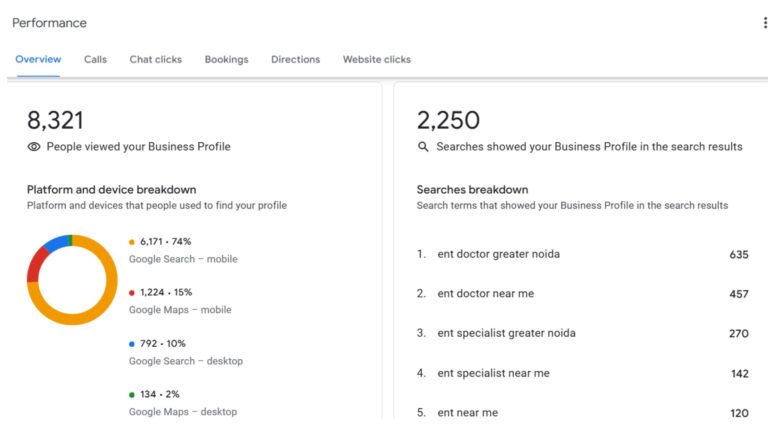Click the 8,321 profile views number
This screenshot has height=432, width=768.
[55, 121]
